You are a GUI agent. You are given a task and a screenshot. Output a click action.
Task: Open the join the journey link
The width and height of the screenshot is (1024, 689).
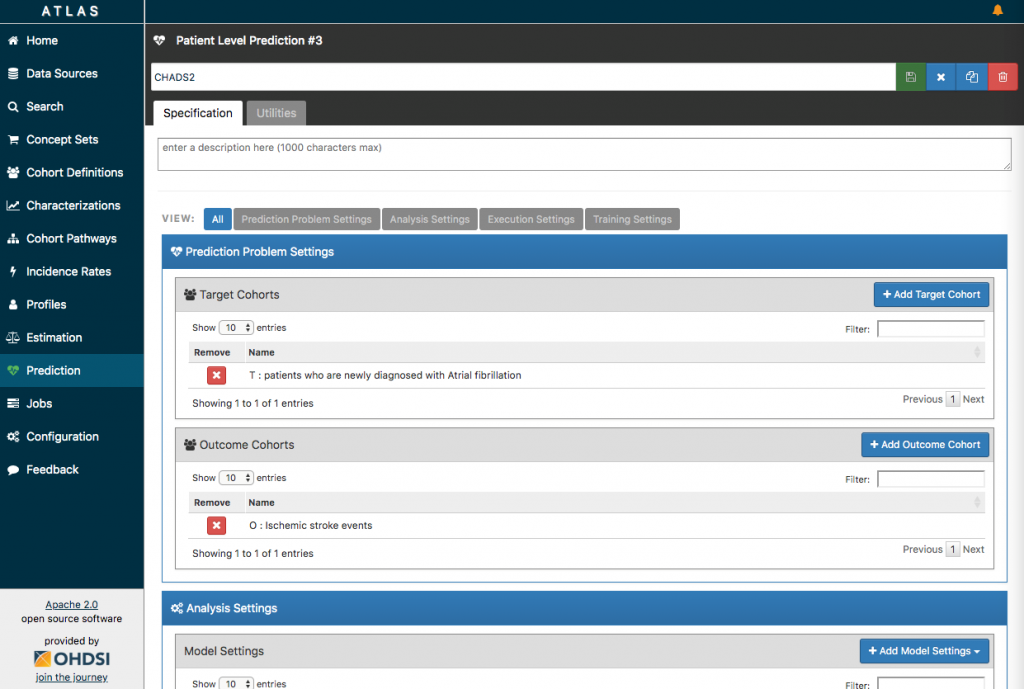coord(72,677)
